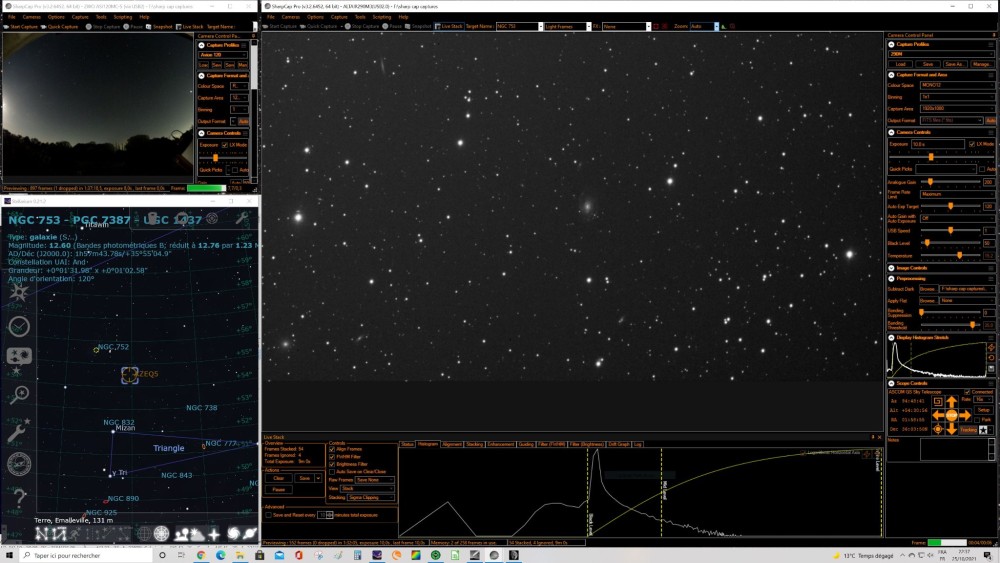Open the Binning 1x1 dropdown
1000x563 pixels.
(957, 97)
